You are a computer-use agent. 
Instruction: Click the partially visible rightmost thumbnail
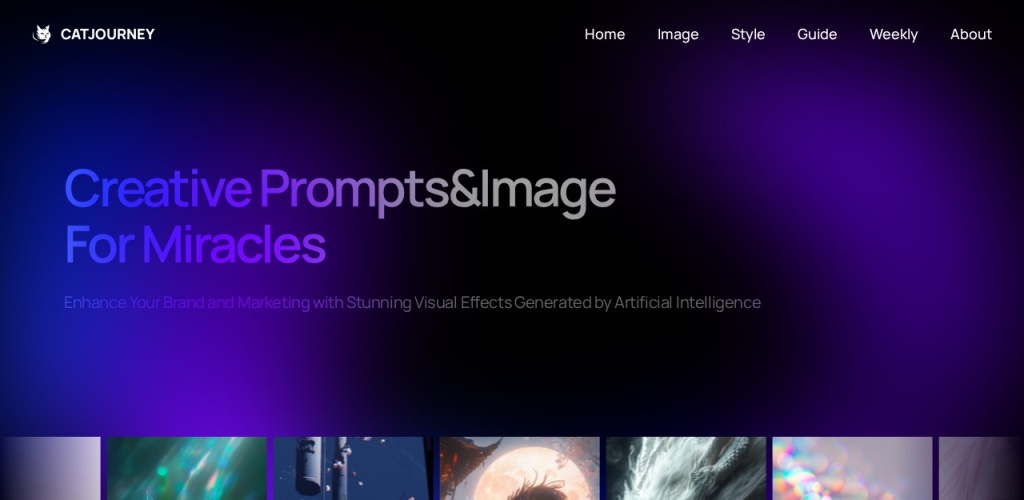[x=982, y=468]
